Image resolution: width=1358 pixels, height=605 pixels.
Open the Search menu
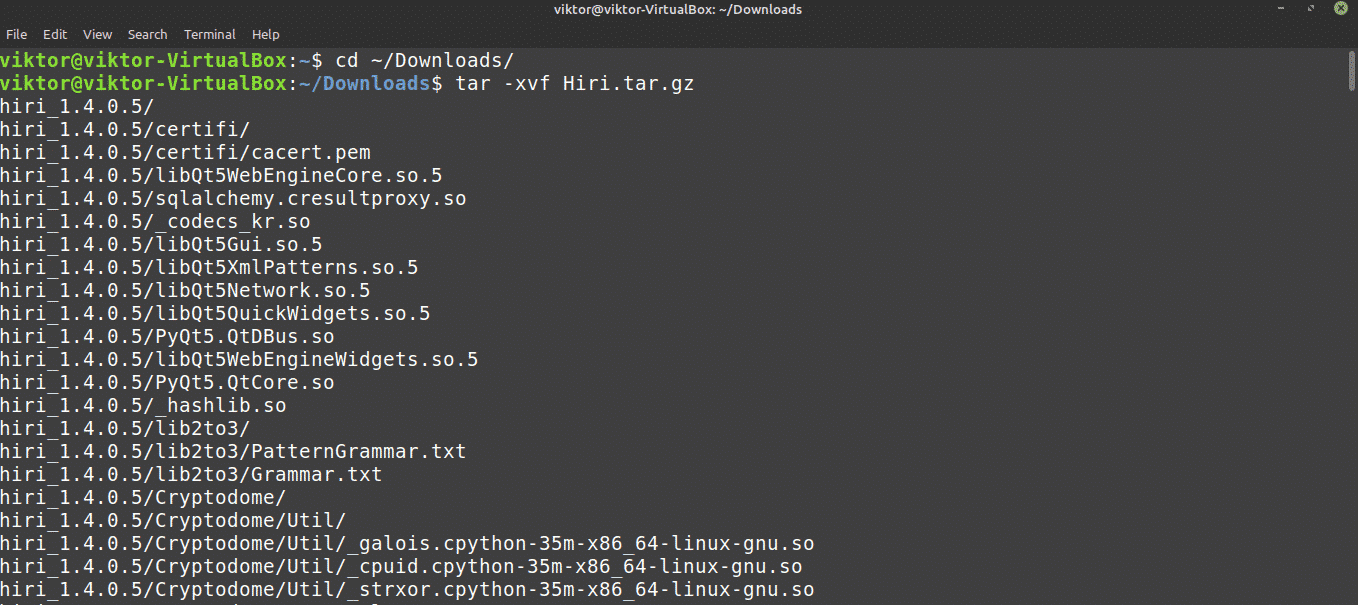147,35
